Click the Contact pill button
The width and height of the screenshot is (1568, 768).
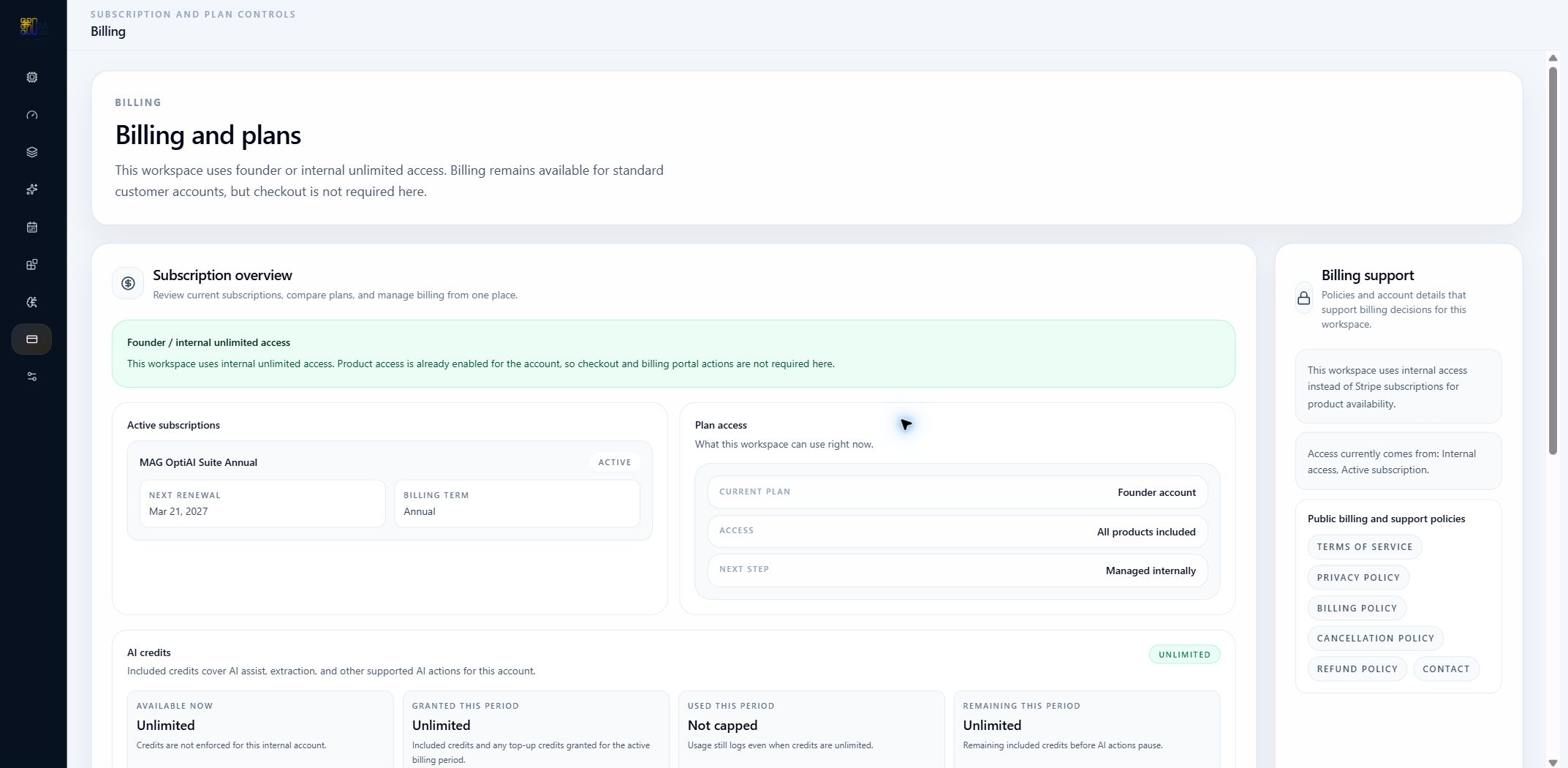point(1445,669)
